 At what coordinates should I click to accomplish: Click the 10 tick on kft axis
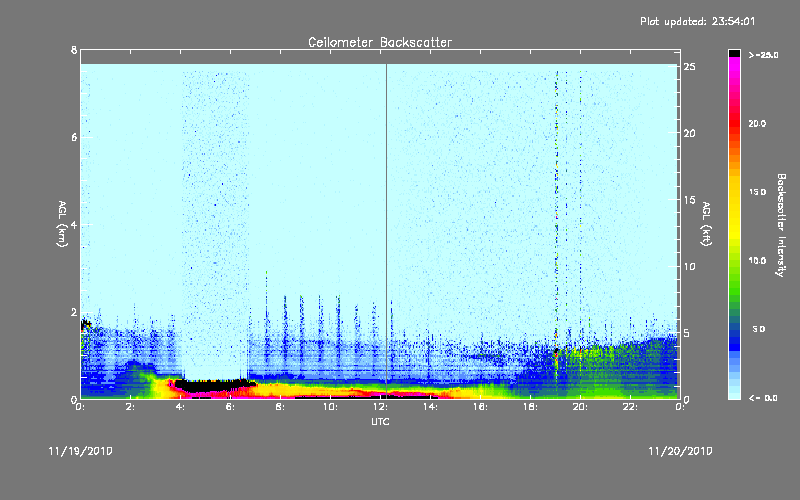click(x=689, y=266)
